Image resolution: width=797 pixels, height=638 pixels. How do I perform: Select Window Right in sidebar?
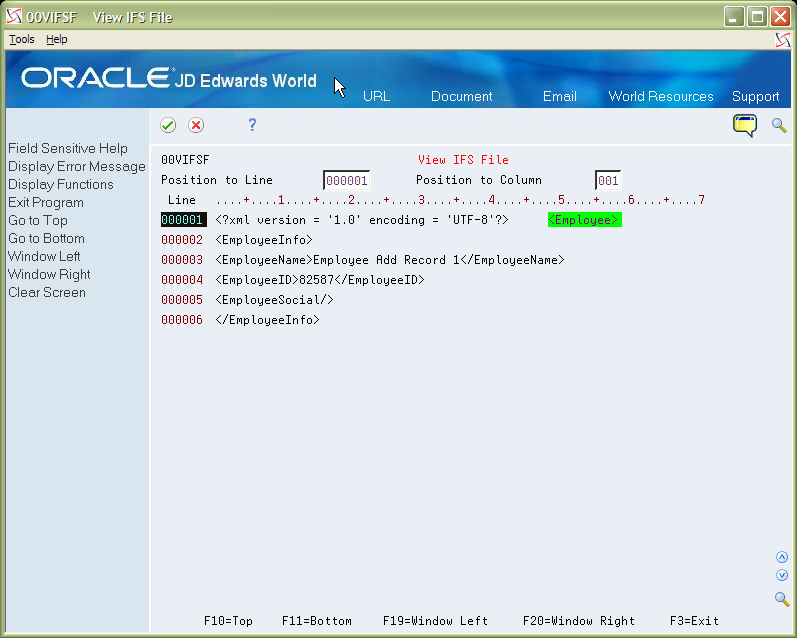(x=49, y=275)
